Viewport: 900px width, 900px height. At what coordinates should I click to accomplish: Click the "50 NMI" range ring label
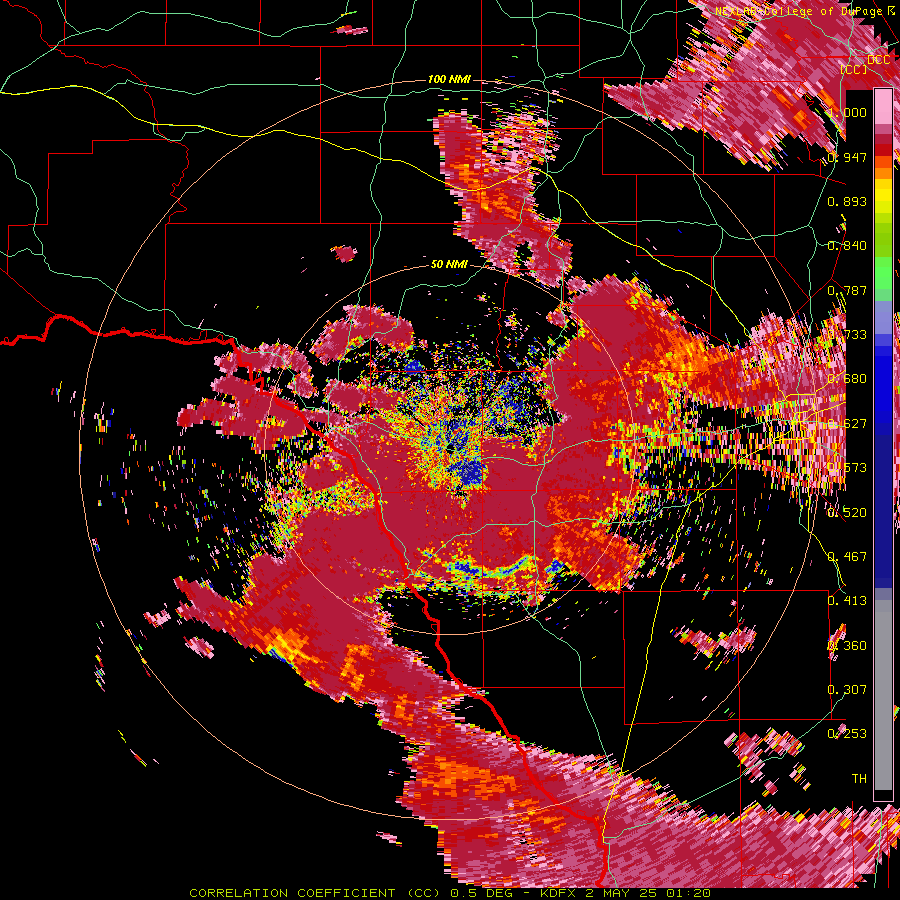(449, 264)
